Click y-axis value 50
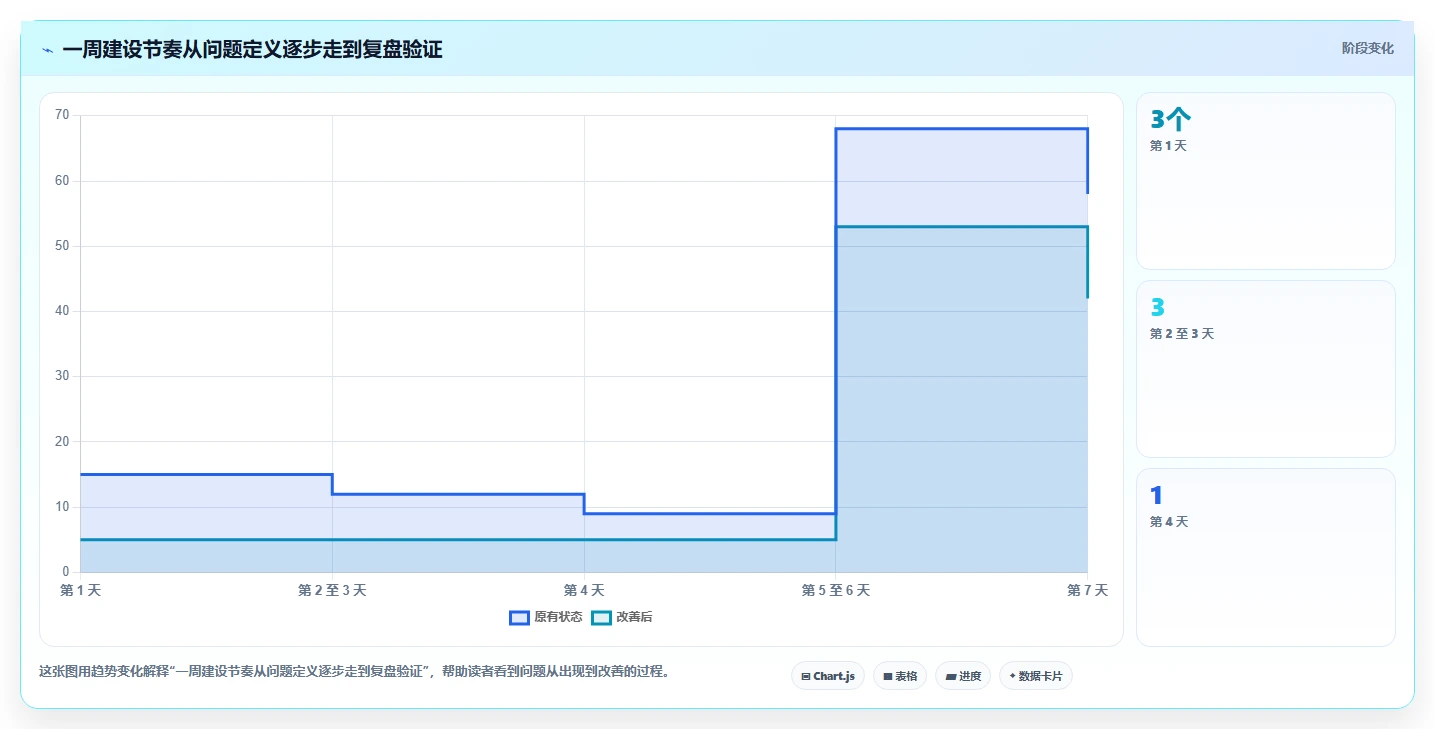Screen dimensions: 1435x729 pos(62,246)
